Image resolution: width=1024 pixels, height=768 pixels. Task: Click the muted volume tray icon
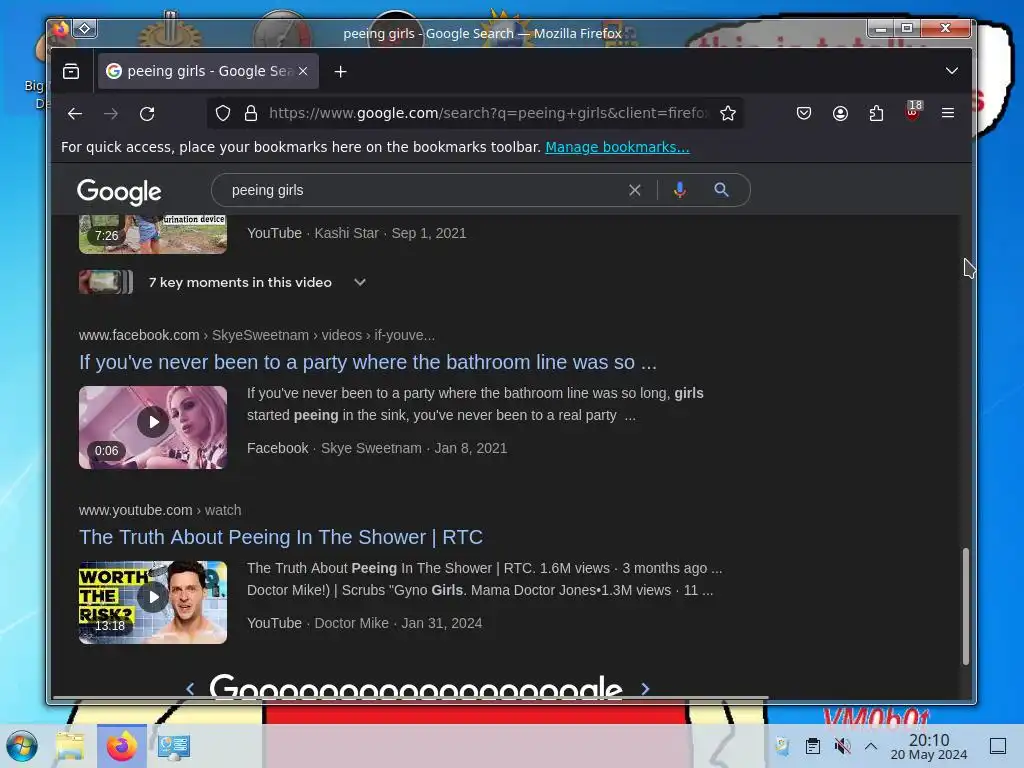click(842, 746)
